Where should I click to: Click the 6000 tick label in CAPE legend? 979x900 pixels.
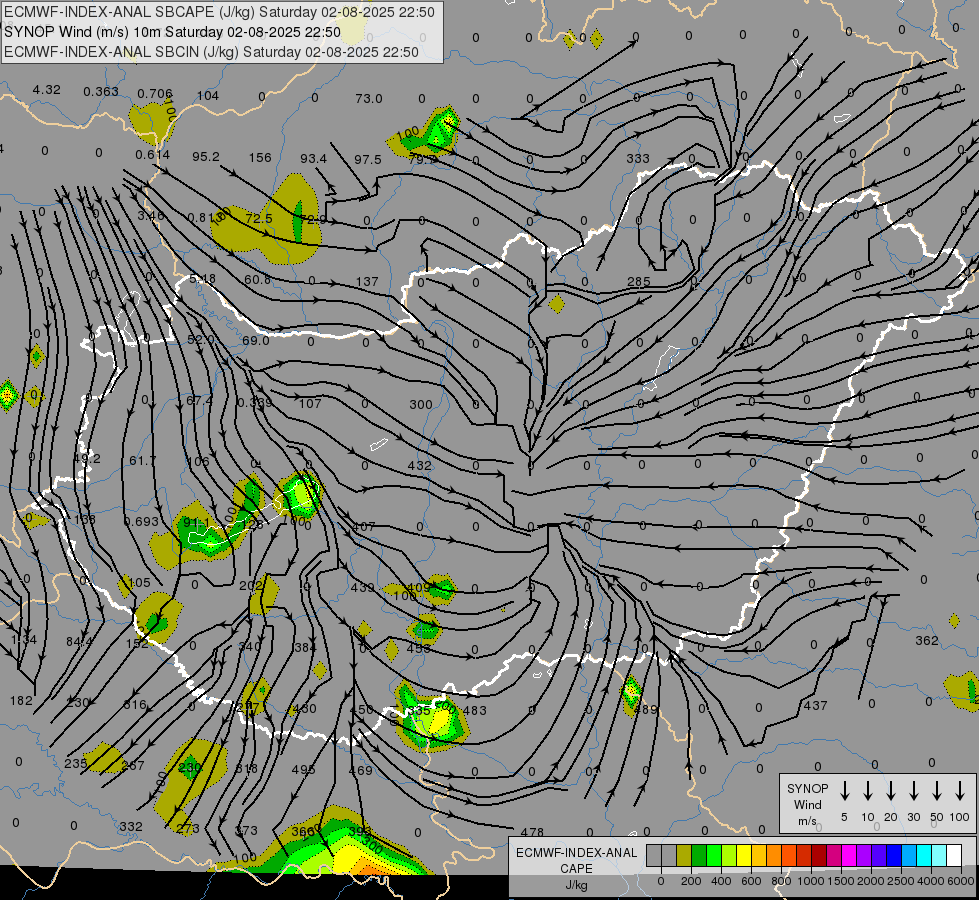[x=961, y=881]
